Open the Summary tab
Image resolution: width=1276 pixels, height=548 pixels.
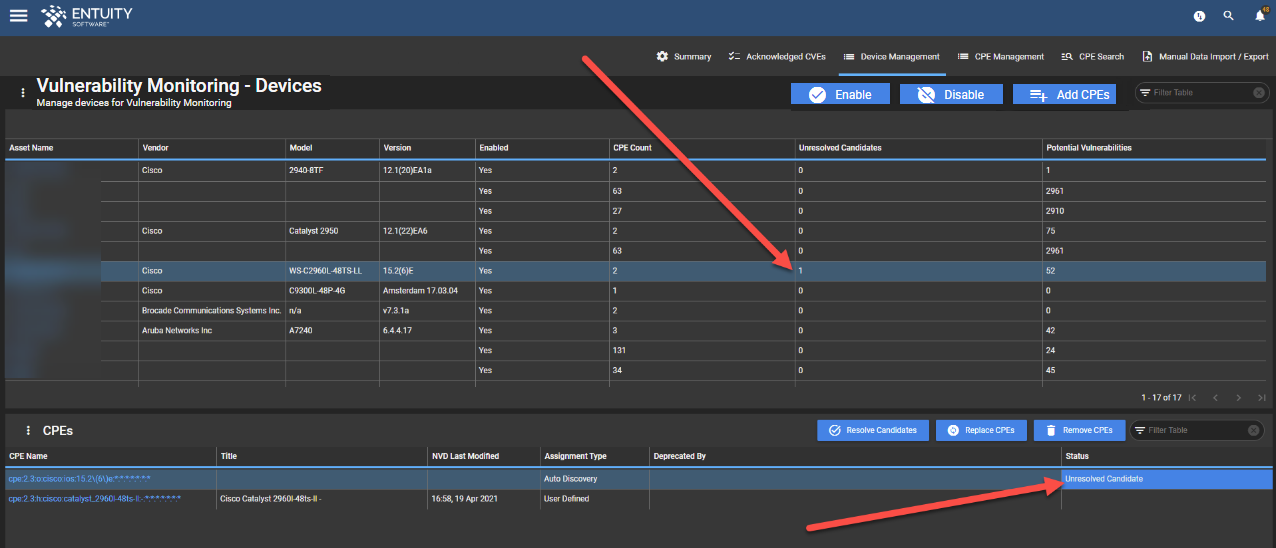click(x=683, y=57)
